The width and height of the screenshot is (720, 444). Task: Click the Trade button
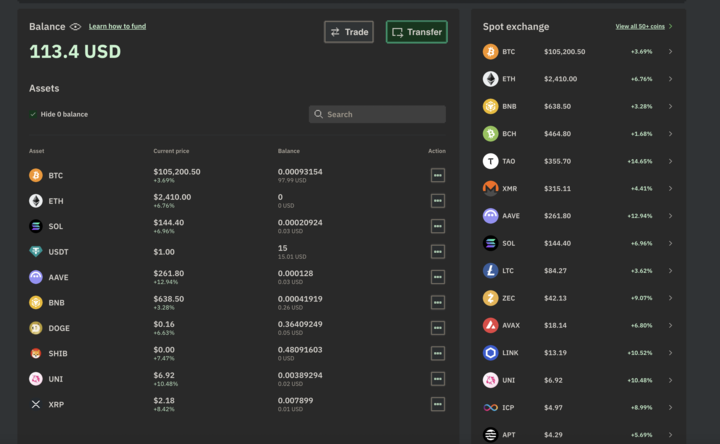[349, 32]
